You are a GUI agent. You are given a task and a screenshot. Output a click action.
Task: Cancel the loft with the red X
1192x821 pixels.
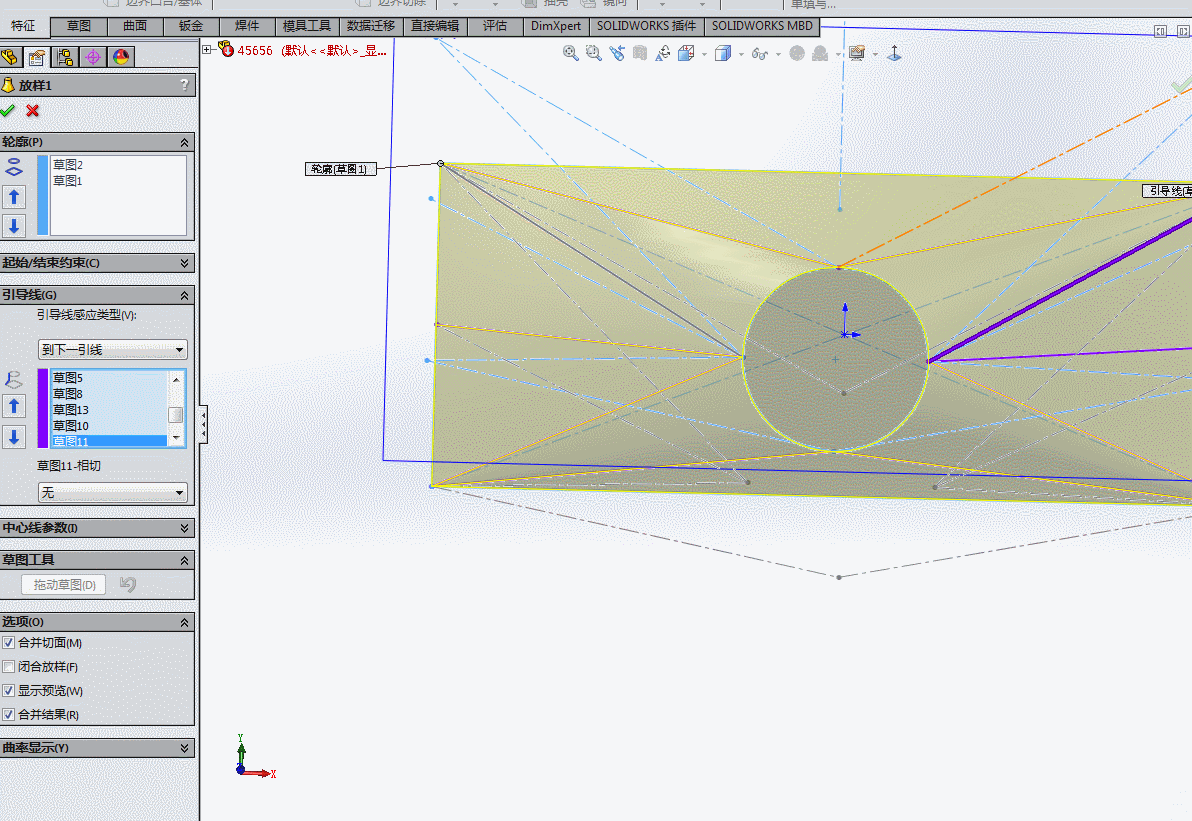[x=33, y=111]
